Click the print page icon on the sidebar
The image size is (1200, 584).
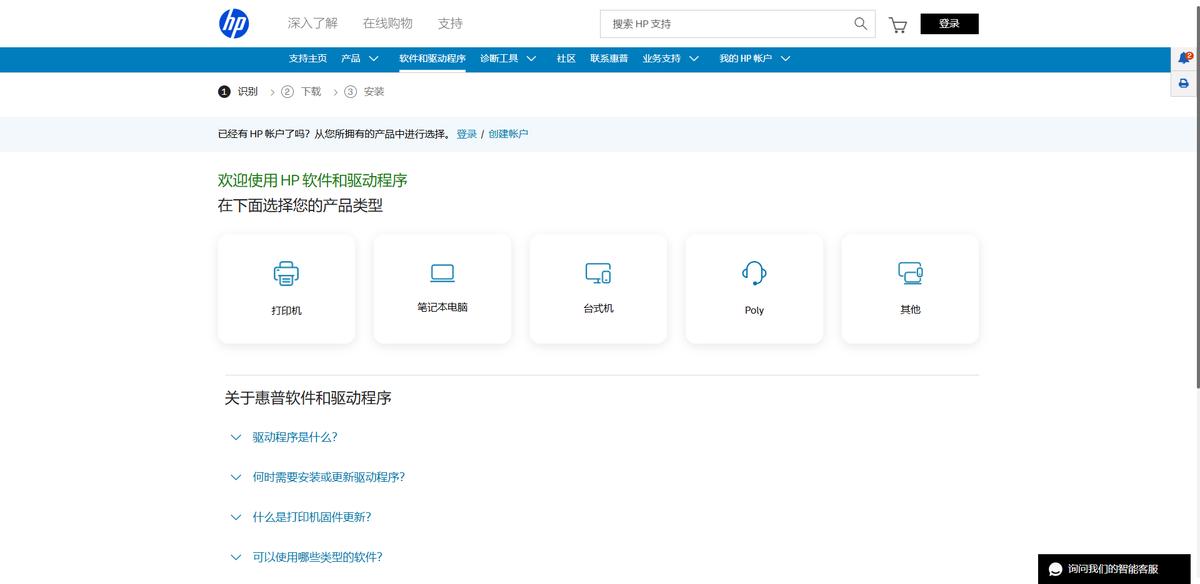pos(1184,84)
